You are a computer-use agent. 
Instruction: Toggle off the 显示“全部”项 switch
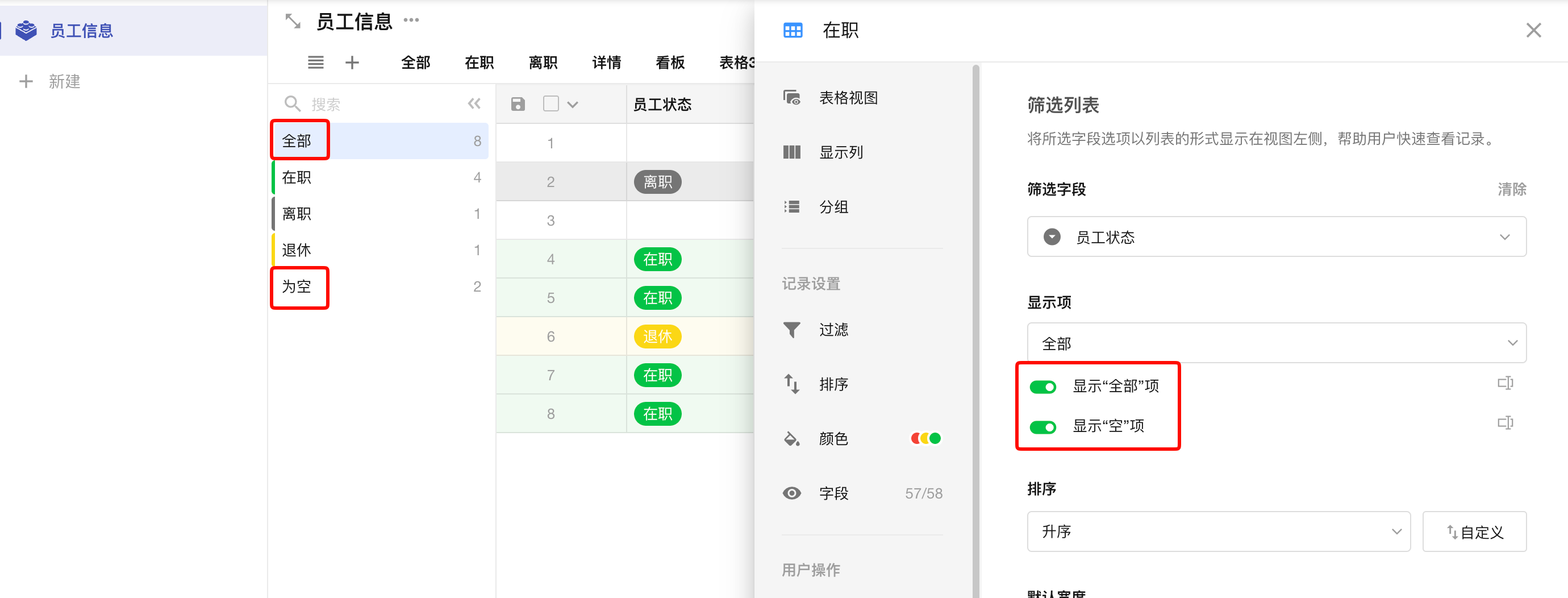coord(1042,387)
